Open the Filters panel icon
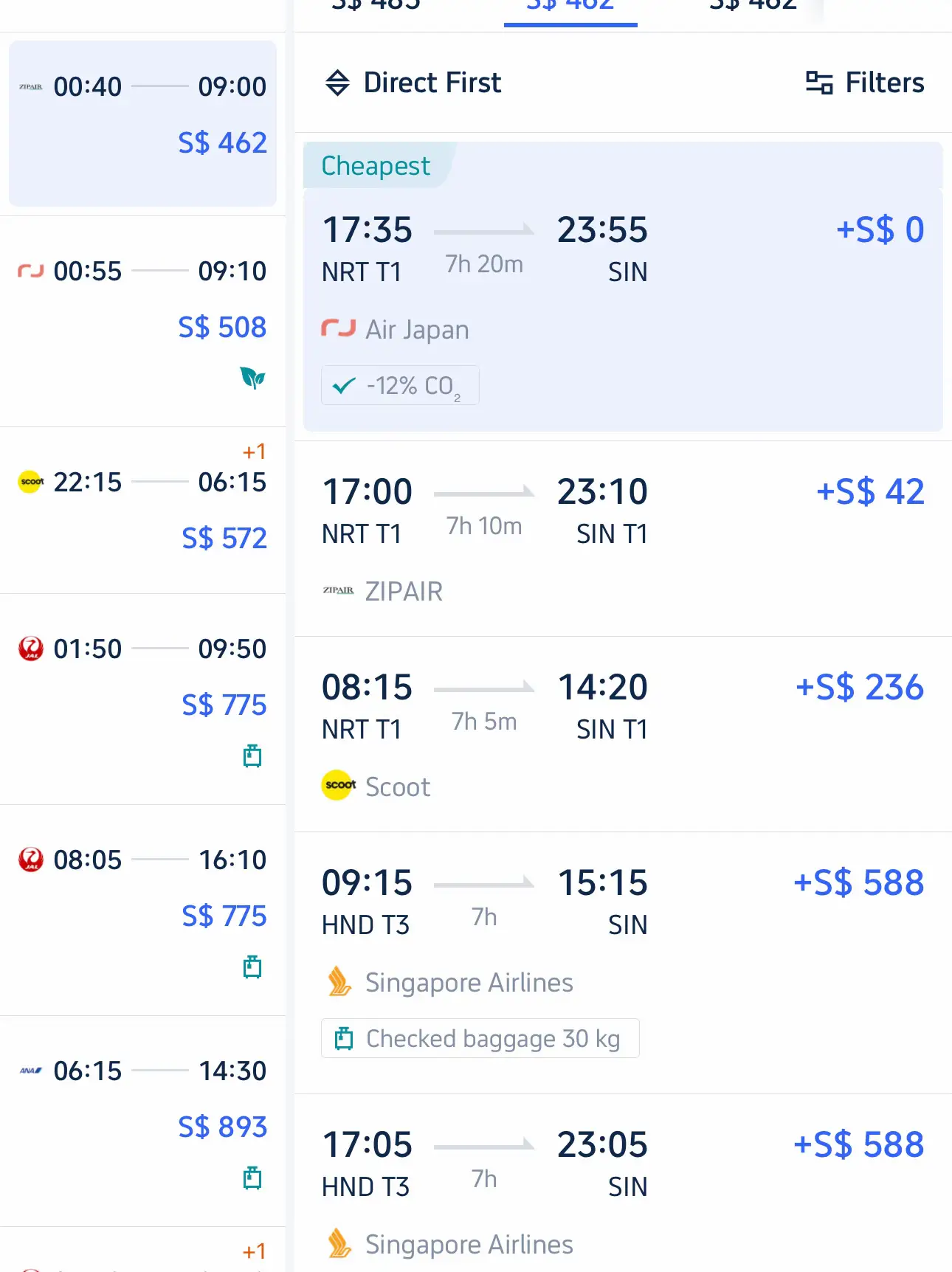This screenshot has height=1272, width=952. [x=819, y=83]
